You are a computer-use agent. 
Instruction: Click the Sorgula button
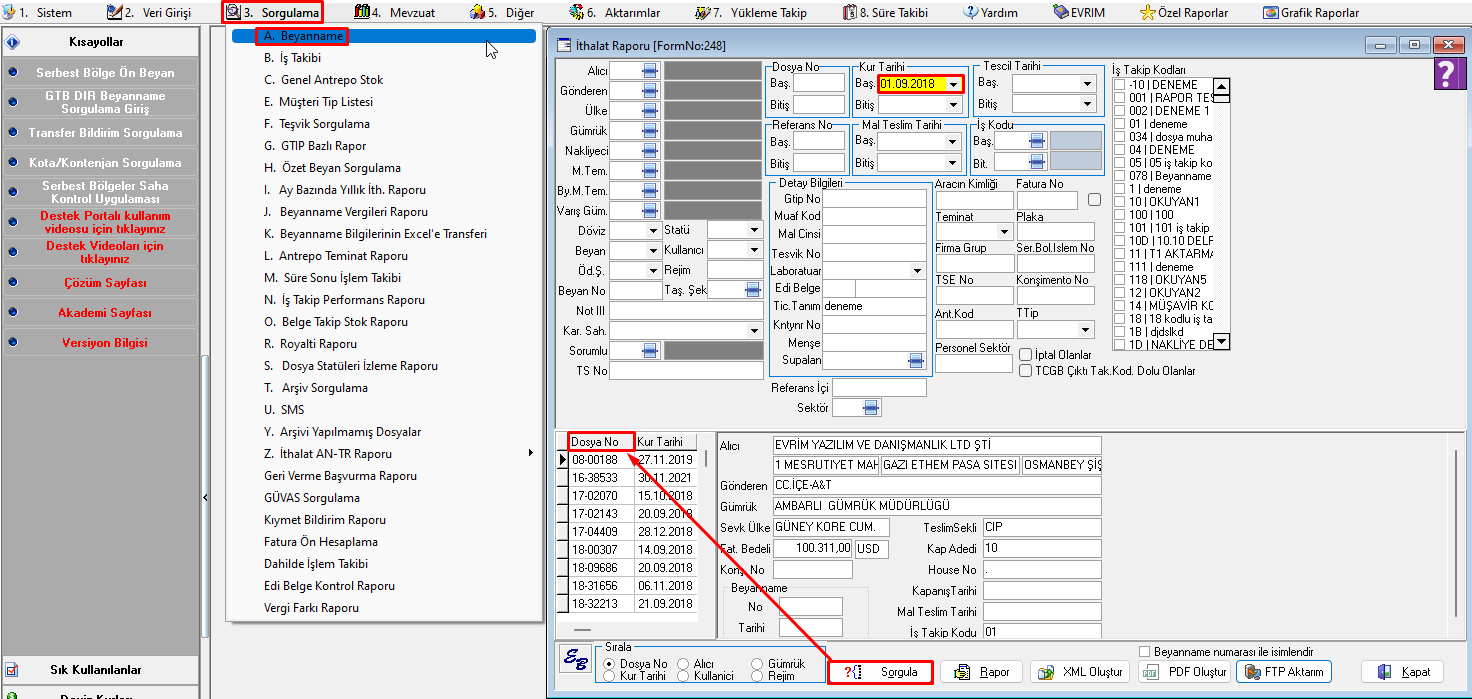coord(881,672)
